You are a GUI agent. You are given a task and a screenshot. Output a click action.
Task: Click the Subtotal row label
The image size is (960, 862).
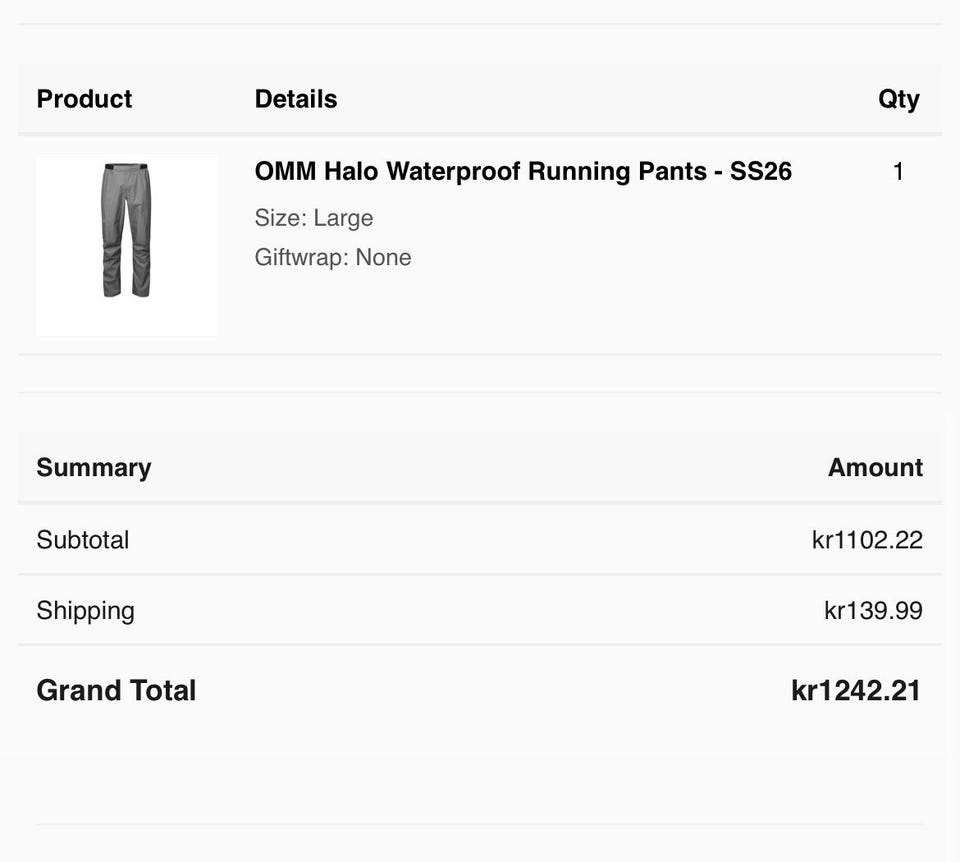pyautogui.click(x=83, y=539)
